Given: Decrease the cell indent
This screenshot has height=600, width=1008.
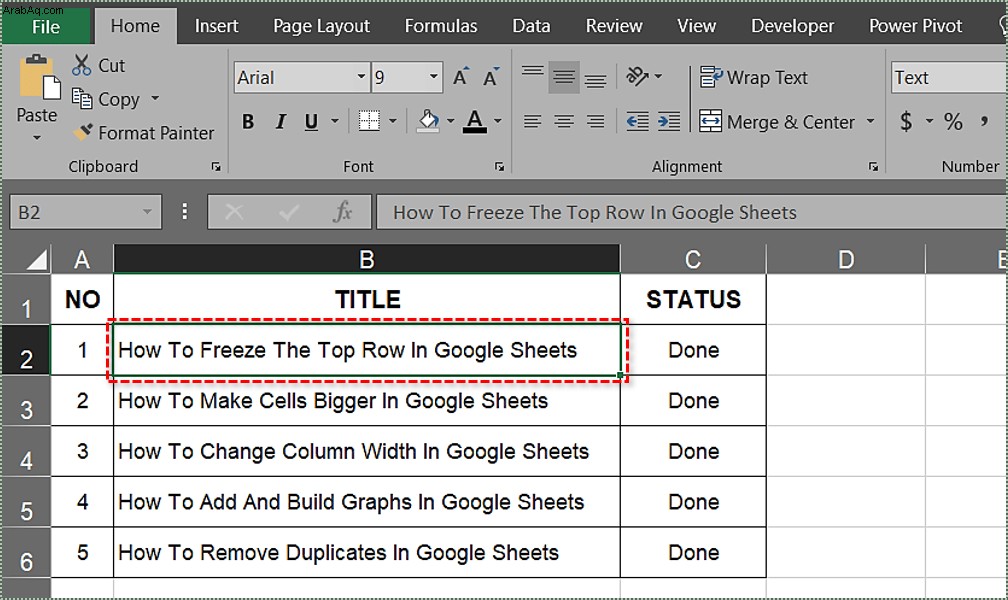Looking at the screenshot, I should pyautogui.click(x=637, y=121).
